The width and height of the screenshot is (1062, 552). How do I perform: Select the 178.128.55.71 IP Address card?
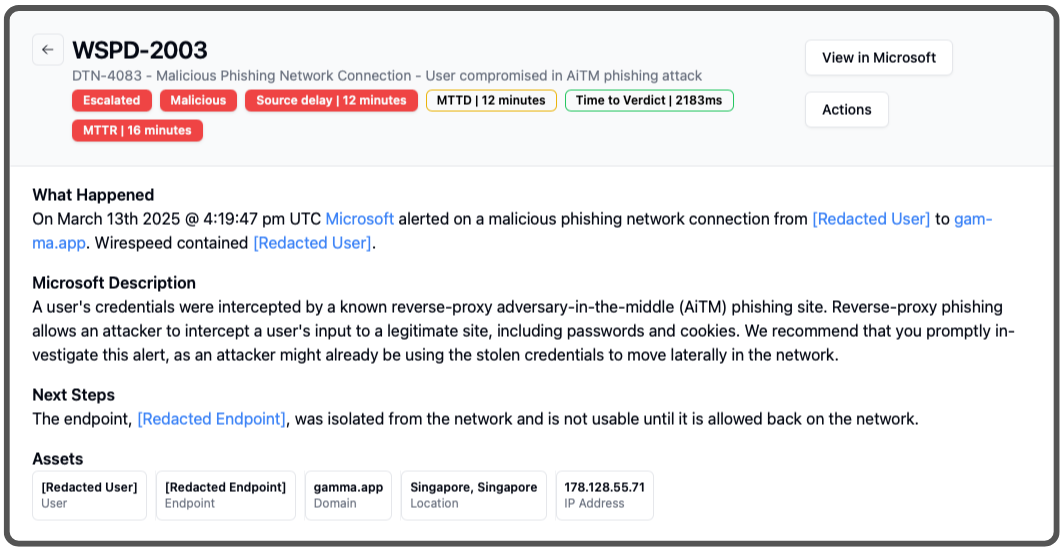tap(604, 495)
